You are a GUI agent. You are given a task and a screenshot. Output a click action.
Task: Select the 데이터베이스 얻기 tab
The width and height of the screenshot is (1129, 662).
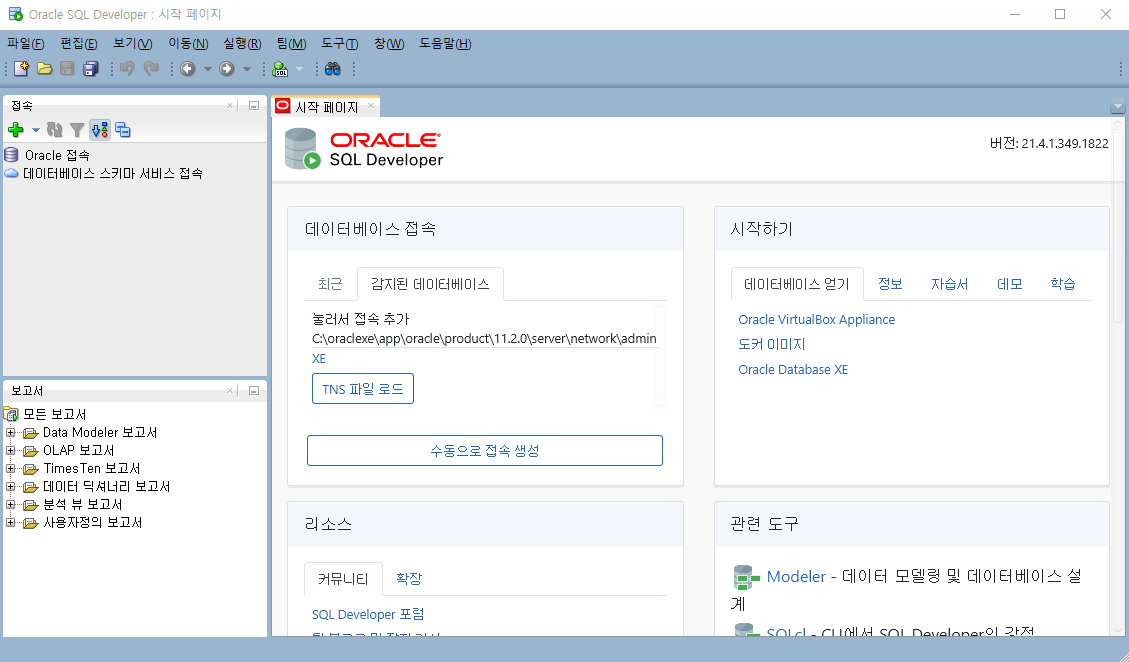pos(796,284)
